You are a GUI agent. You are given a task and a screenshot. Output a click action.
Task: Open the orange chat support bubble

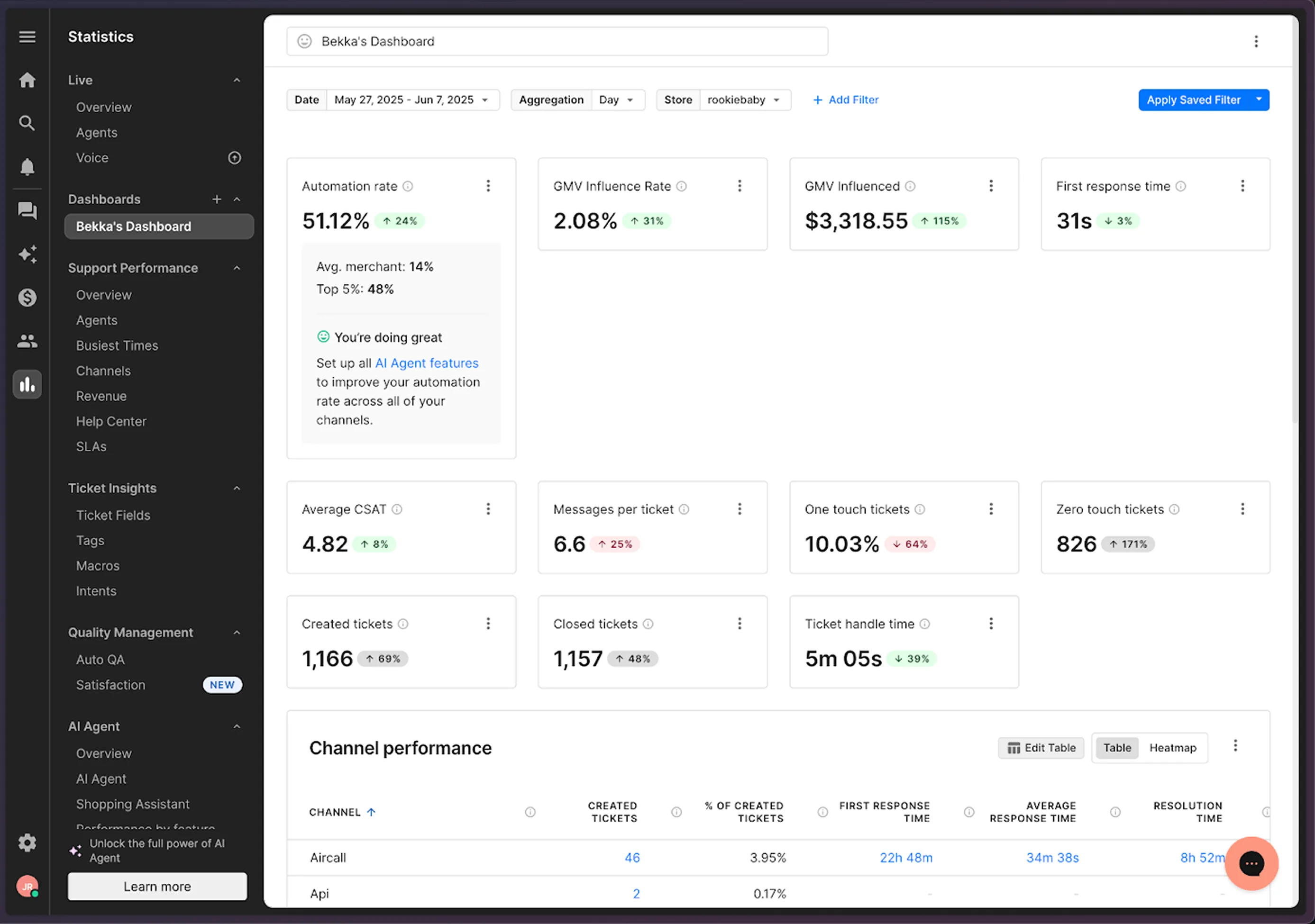1251,863
